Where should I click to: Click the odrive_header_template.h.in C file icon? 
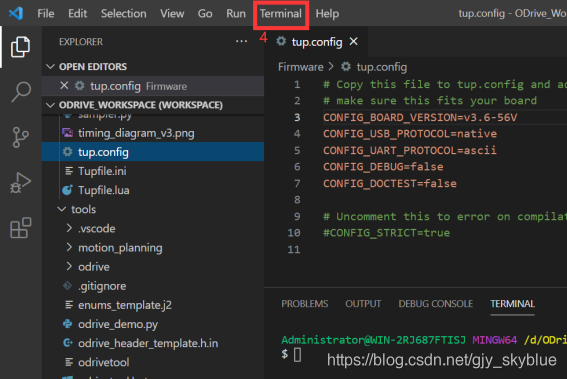tap(68, 343)
